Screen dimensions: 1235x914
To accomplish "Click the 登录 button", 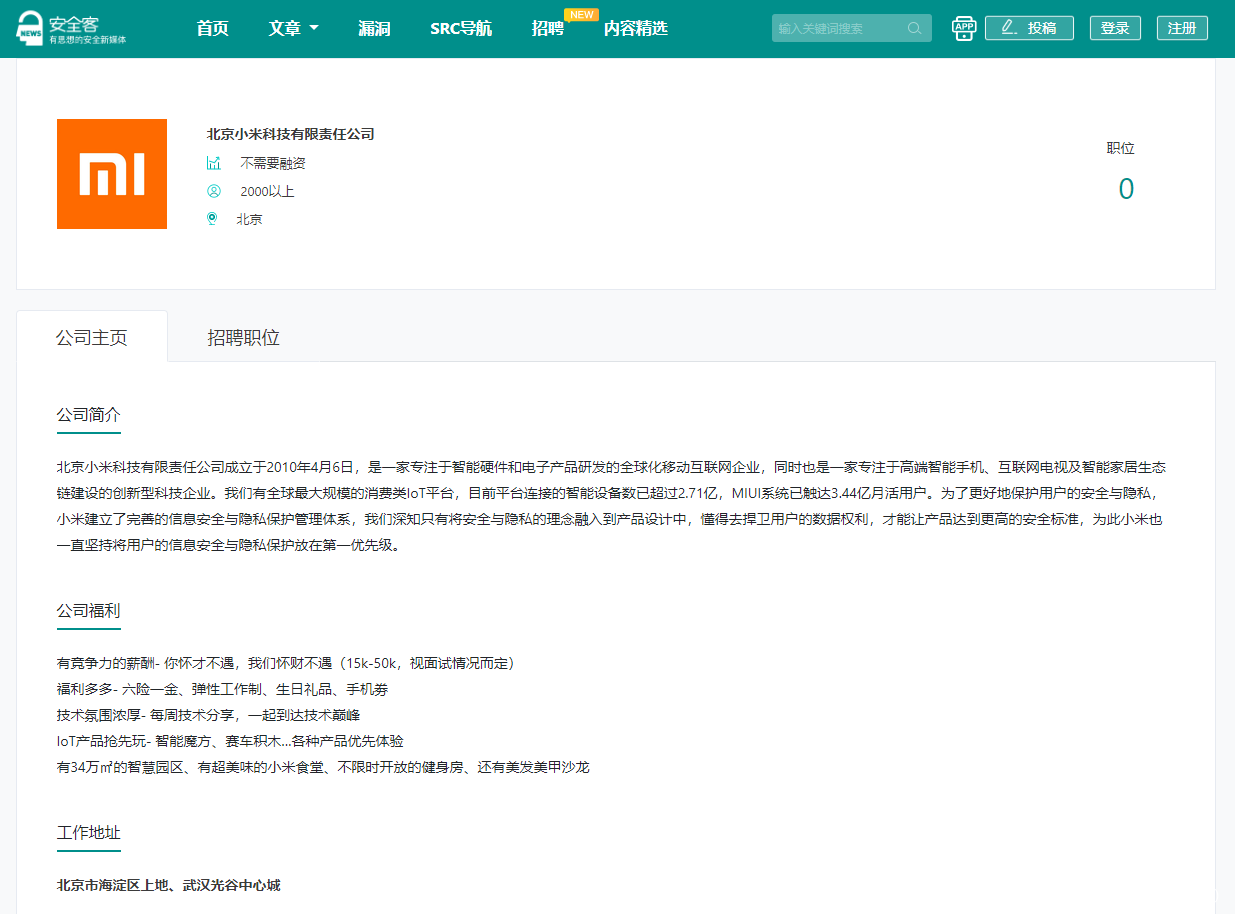I will click(1114, 28).
